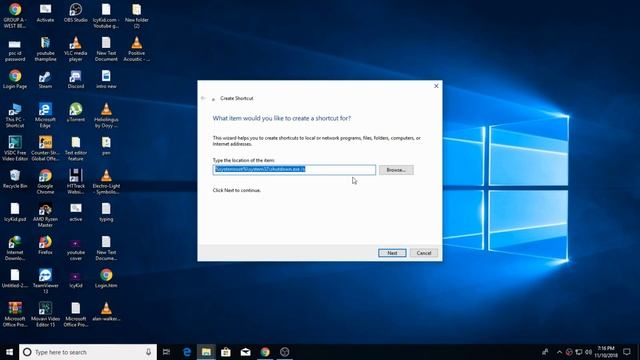The height and width of the screenshot is (360, 640).
Task: Select IcyKid.com - Youtube file icon
Action: 106,16
